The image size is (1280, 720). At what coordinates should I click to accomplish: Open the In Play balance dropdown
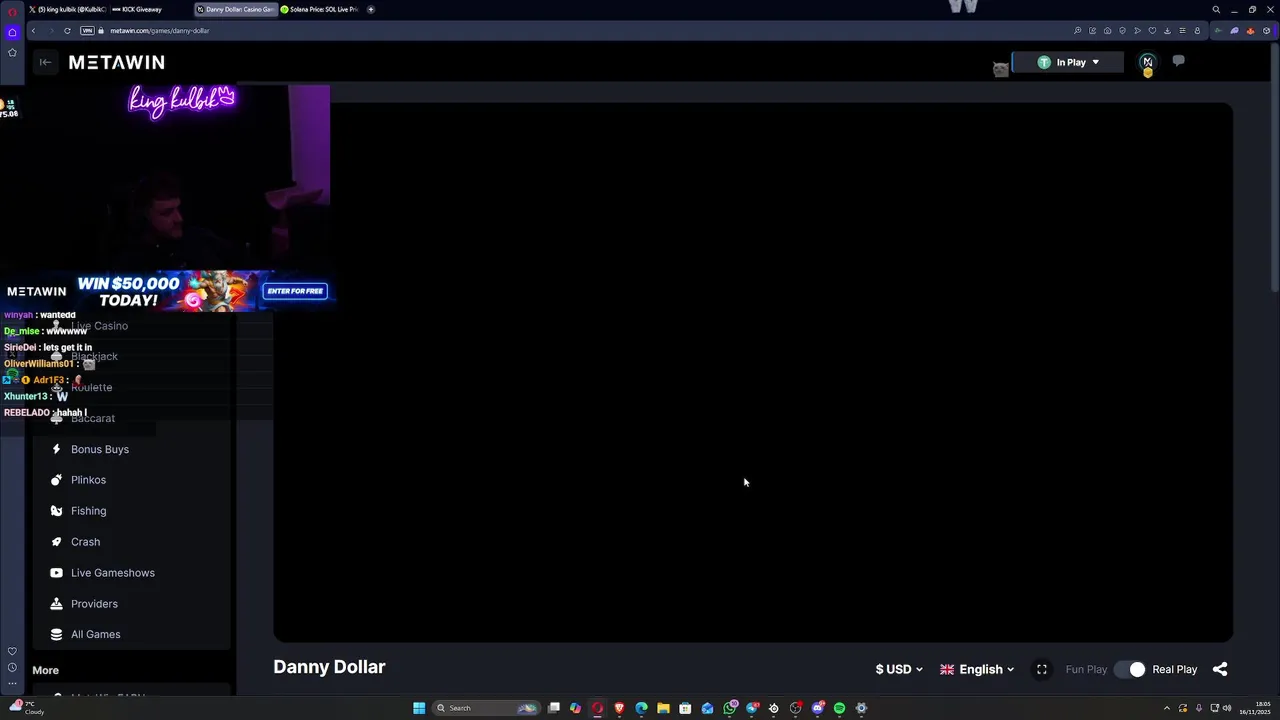point(1067,62)
